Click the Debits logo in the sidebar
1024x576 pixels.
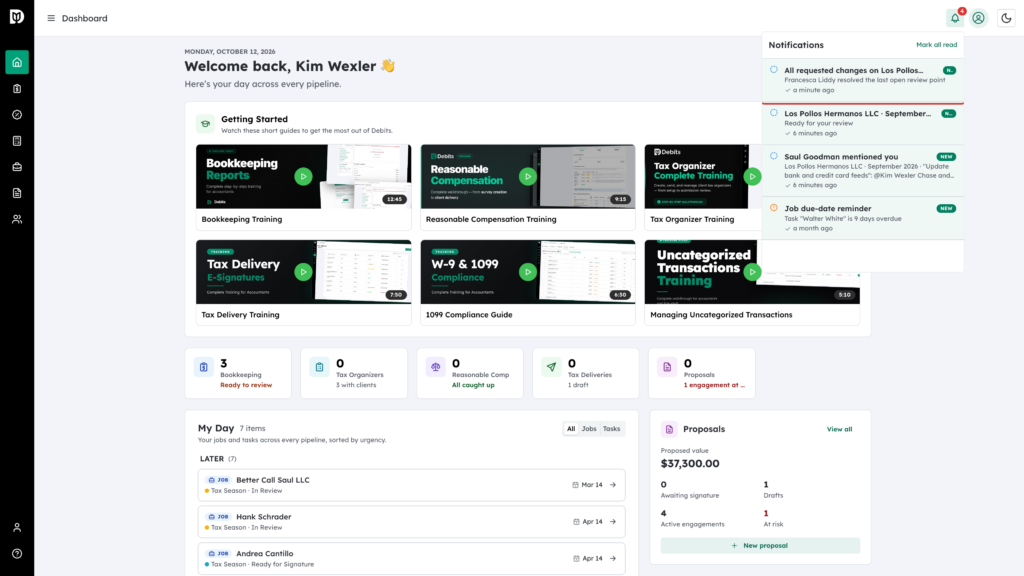coord(17,16)
